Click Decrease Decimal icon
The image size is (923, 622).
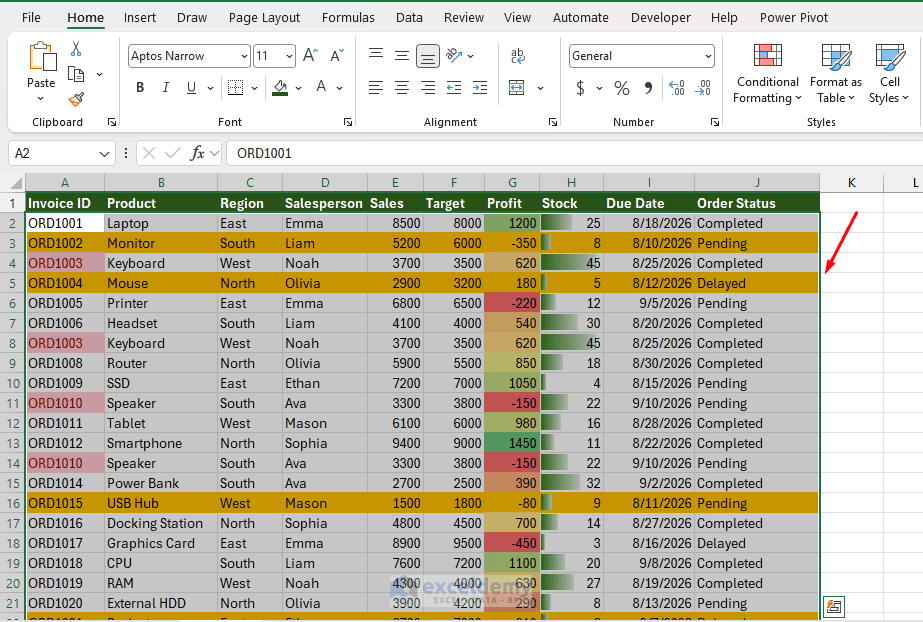coord(703,88)
